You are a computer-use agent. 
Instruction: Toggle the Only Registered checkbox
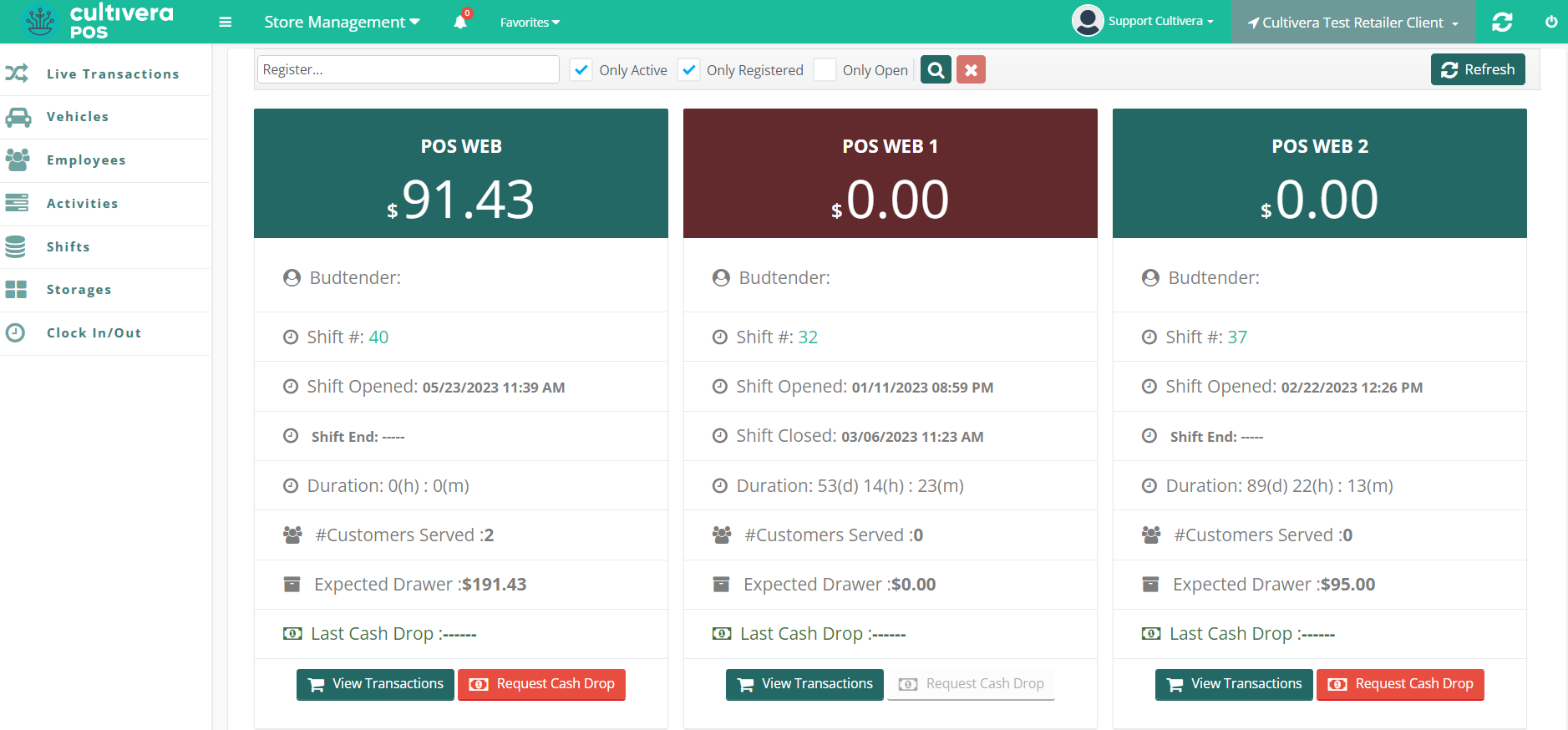[689, 70]
